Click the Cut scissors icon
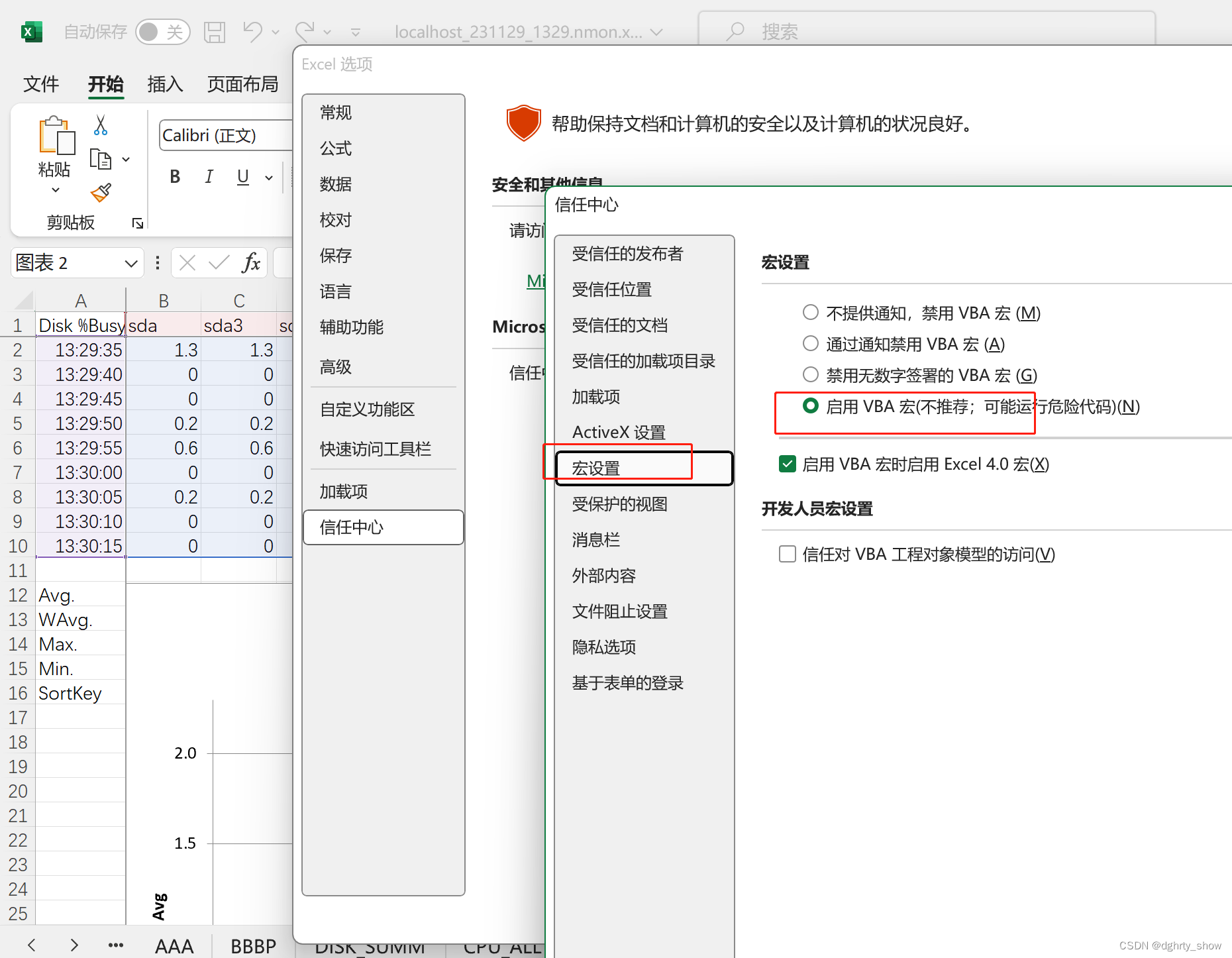The height and width of the screenshot is (958, 1232). pyautogui.click(x=101, y=125)
